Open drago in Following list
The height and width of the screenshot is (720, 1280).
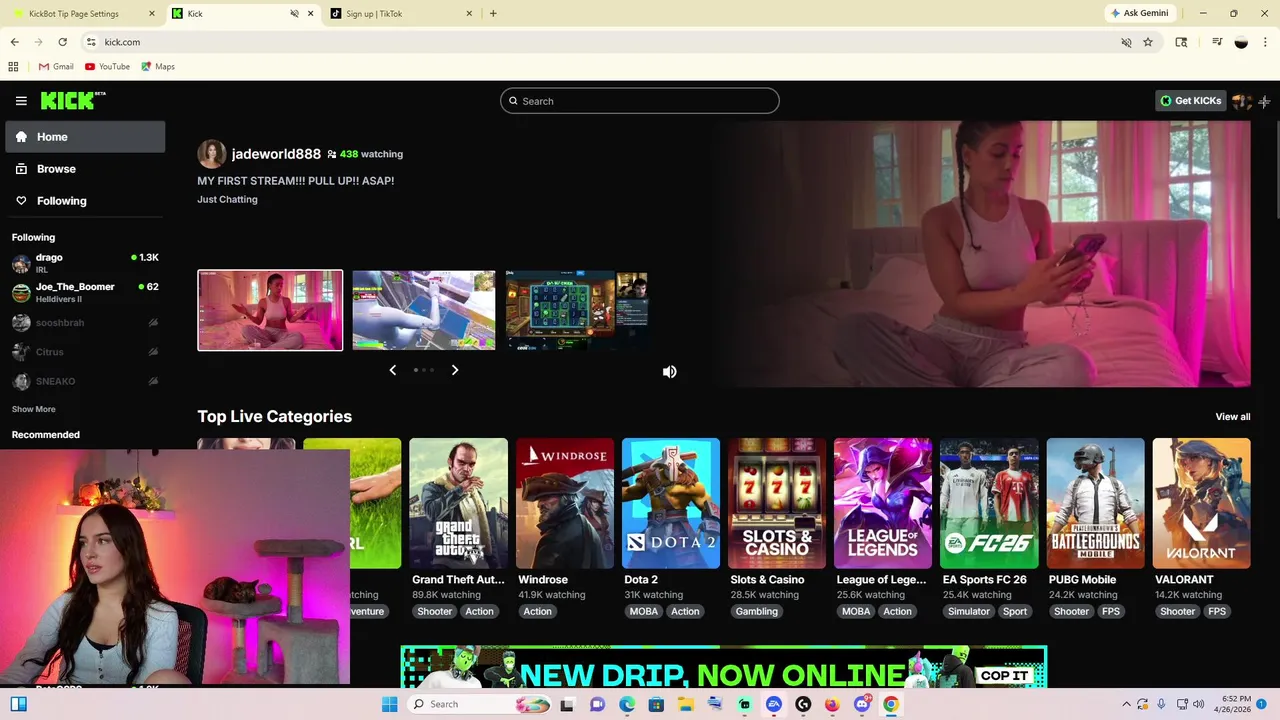(x=85, y=263)
